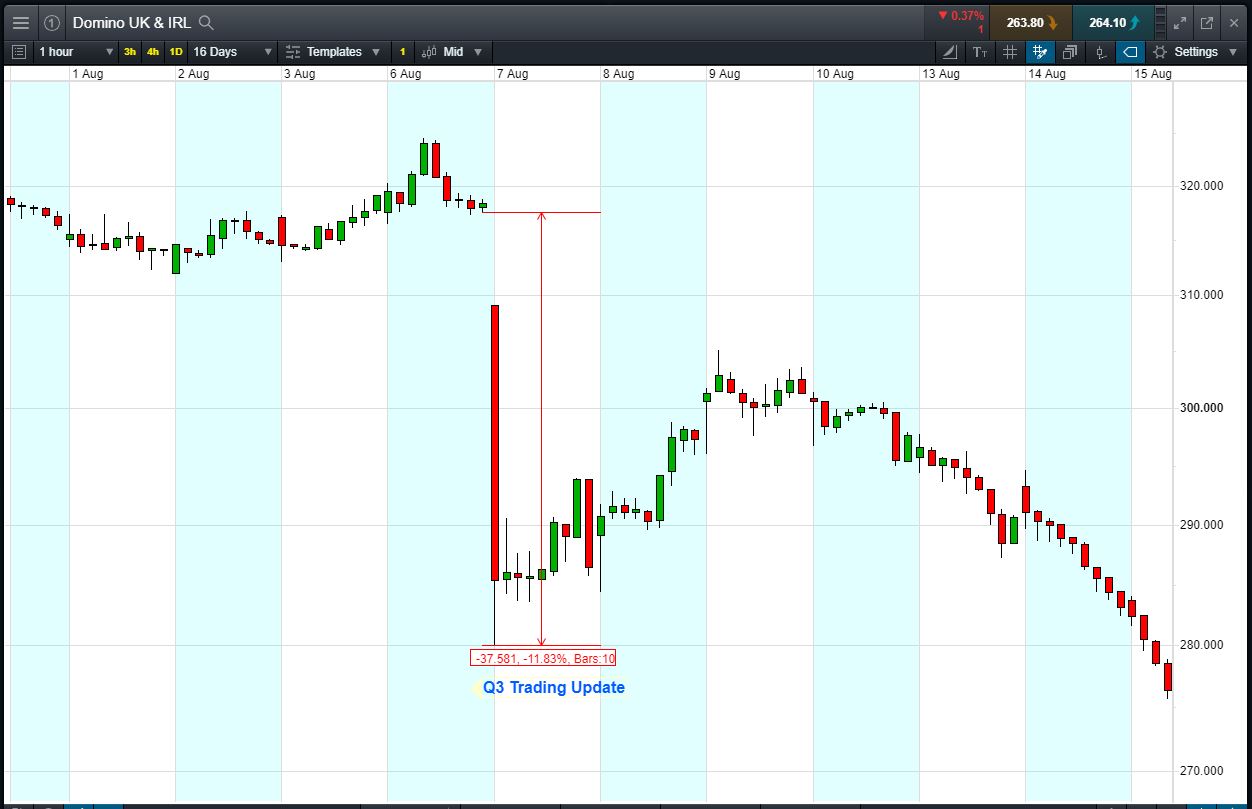Toggle the price label tag icon

1130,52
